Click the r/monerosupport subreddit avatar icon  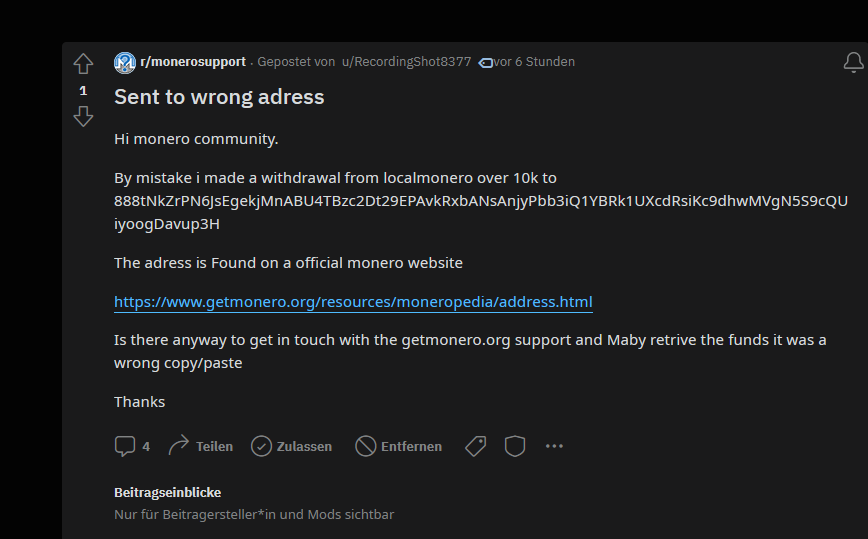125,62
